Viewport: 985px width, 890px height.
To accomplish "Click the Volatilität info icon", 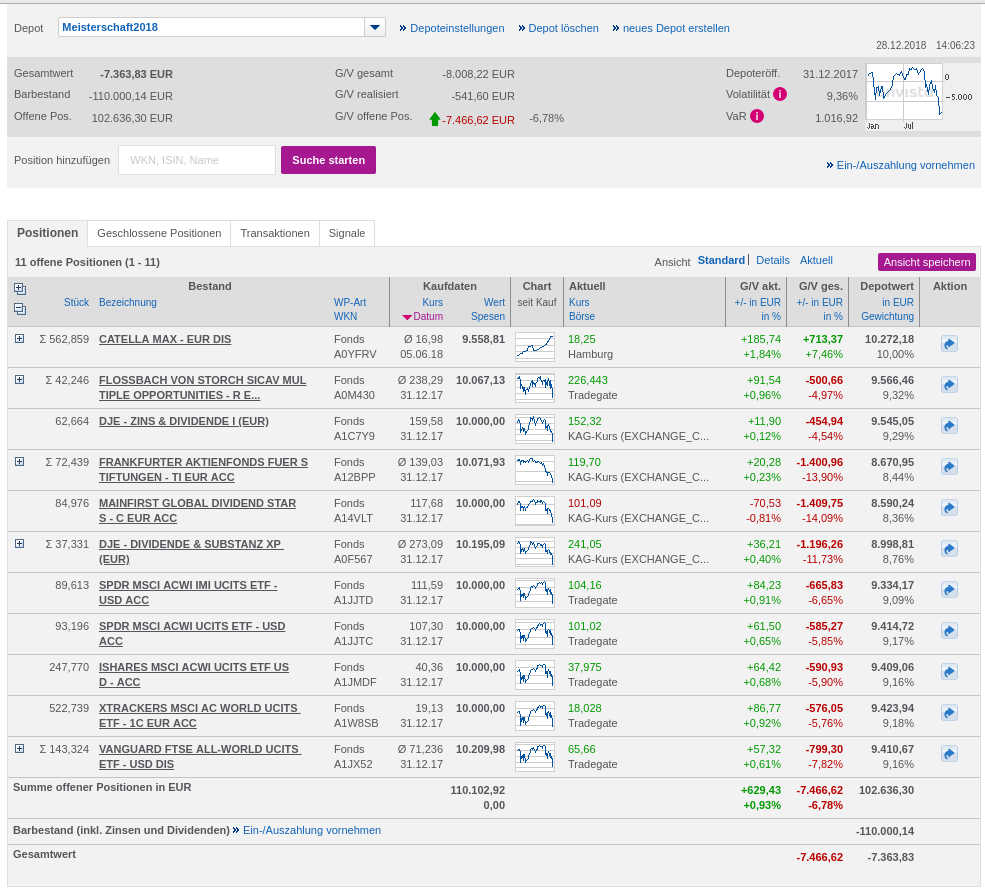I will (780, 94).
